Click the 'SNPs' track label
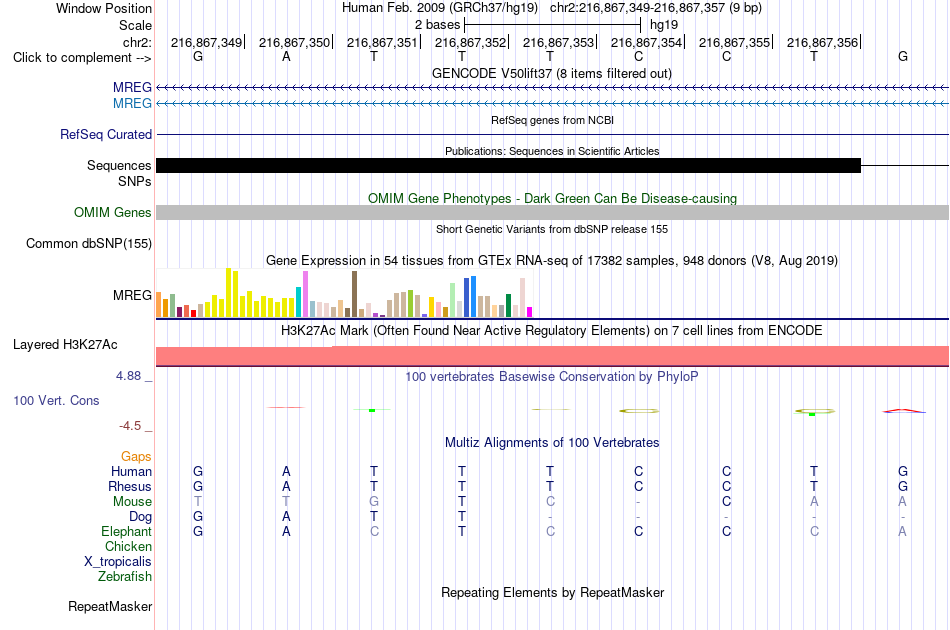The width and height of the screenshot is (950, 630). 135,181
